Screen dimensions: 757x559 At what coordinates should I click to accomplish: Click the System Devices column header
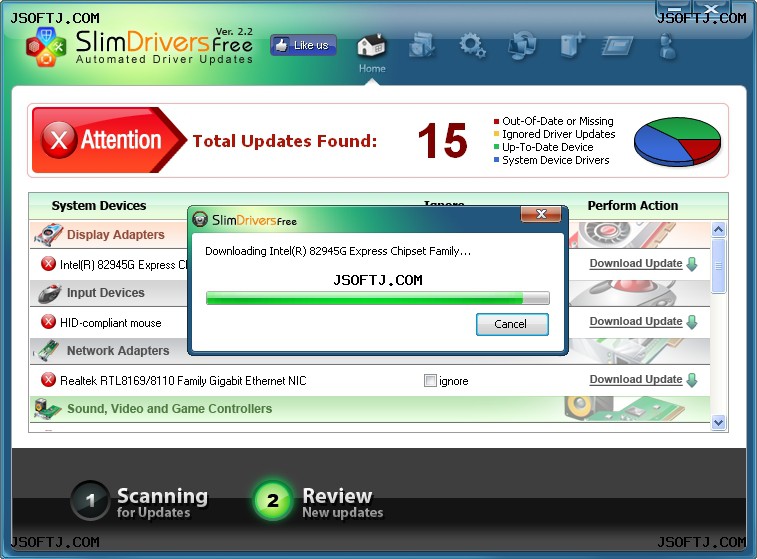[99, 206]
